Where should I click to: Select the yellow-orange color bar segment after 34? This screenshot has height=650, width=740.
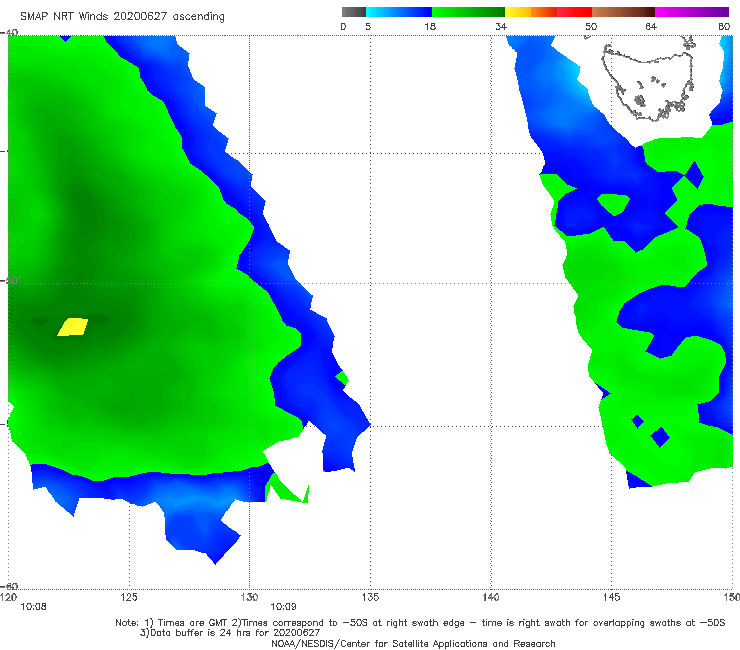click(531, 12)
